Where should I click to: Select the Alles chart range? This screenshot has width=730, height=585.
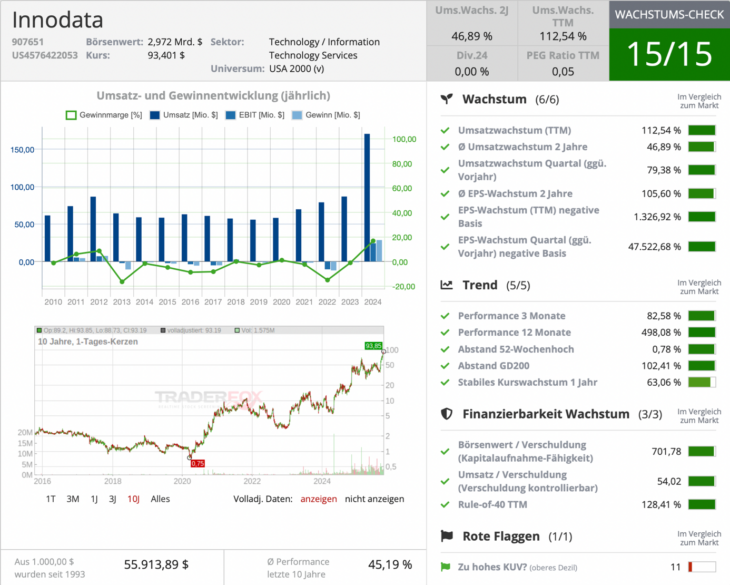(160, 498)
